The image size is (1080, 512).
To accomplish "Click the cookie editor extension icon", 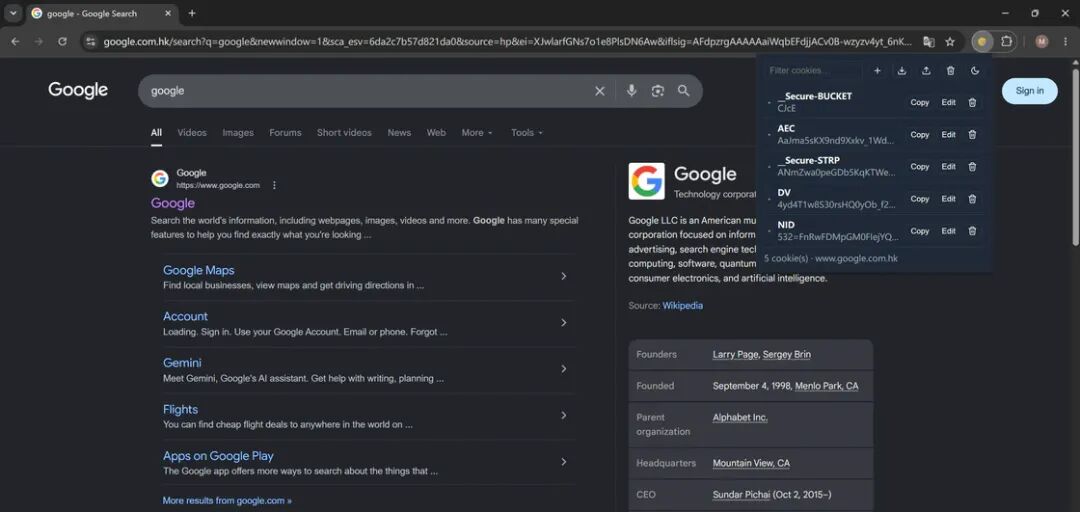I will point(982,41).
